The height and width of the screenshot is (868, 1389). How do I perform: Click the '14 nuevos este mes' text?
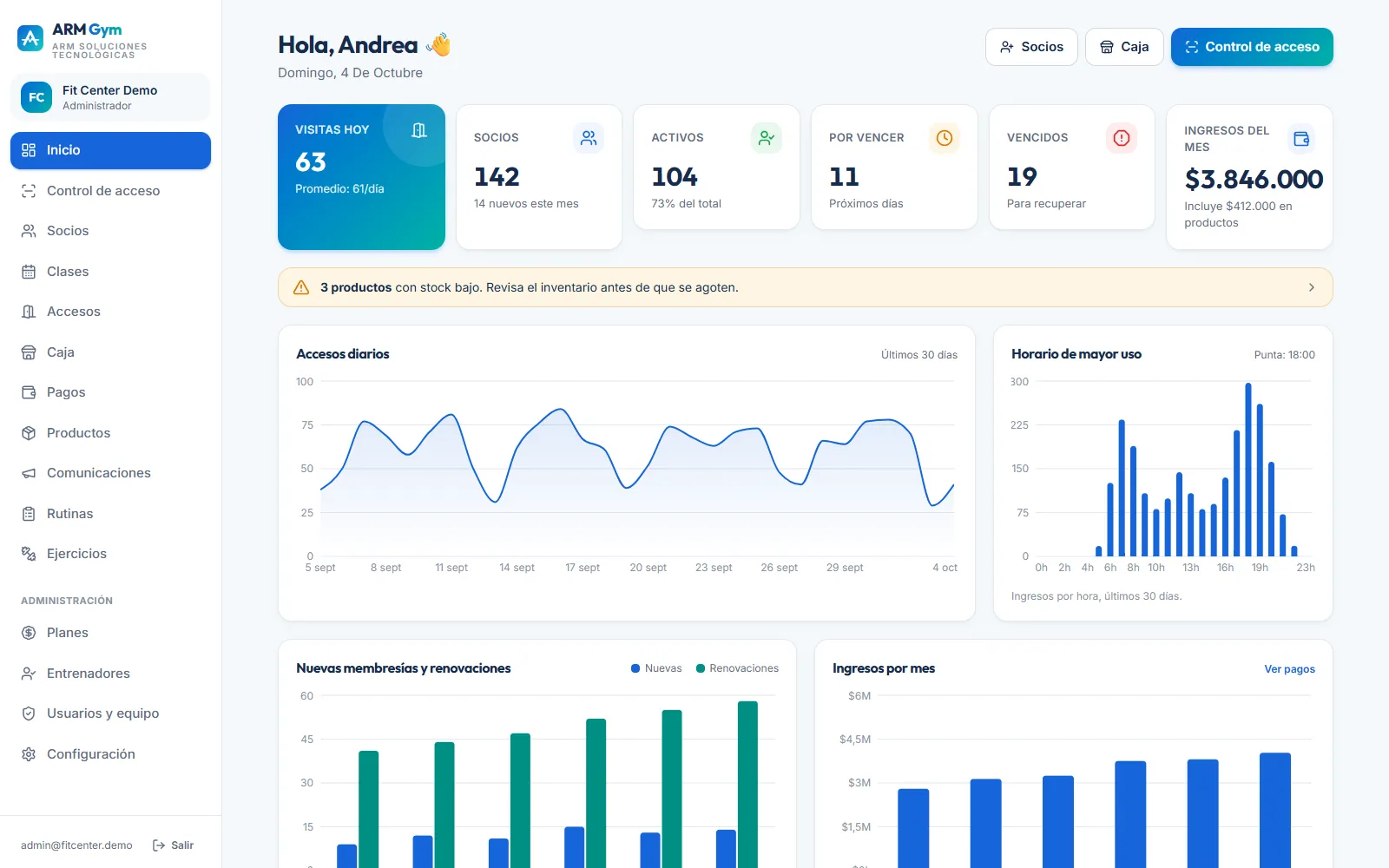(526, 204)
